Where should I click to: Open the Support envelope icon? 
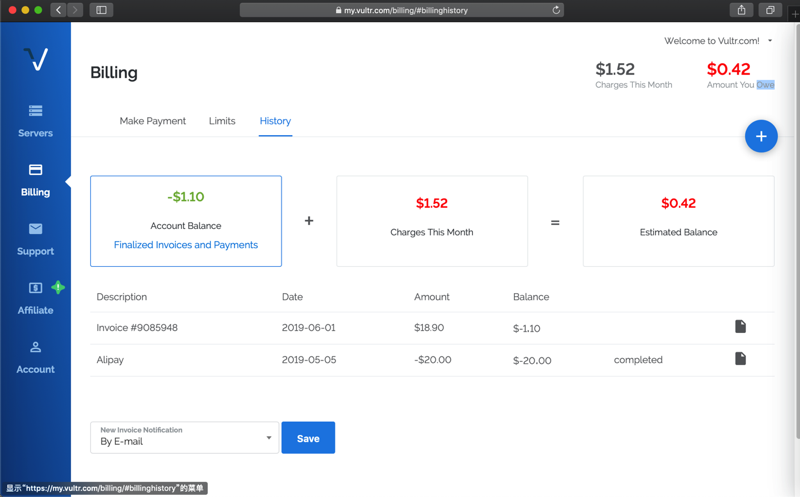[35, 229]
